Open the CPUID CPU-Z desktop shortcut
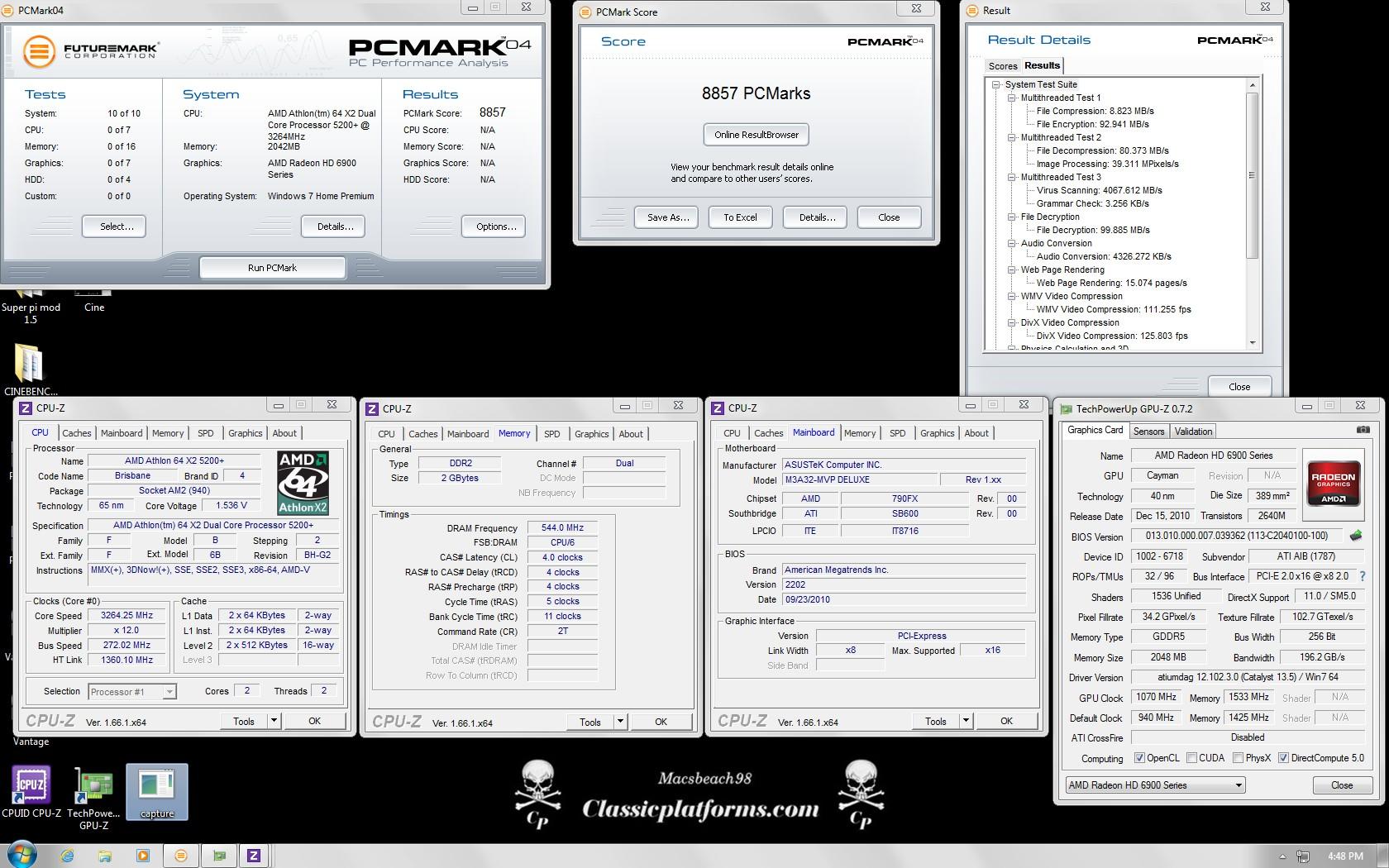1389x868 pixels. (x=31, y=791)
